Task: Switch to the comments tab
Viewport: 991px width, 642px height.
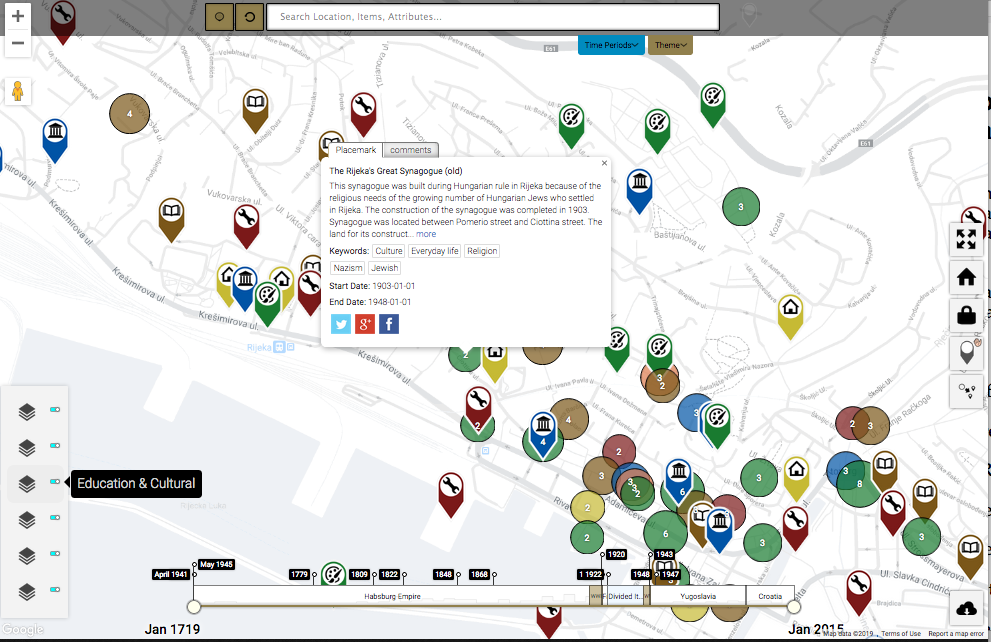Action: tap(410, 150)
